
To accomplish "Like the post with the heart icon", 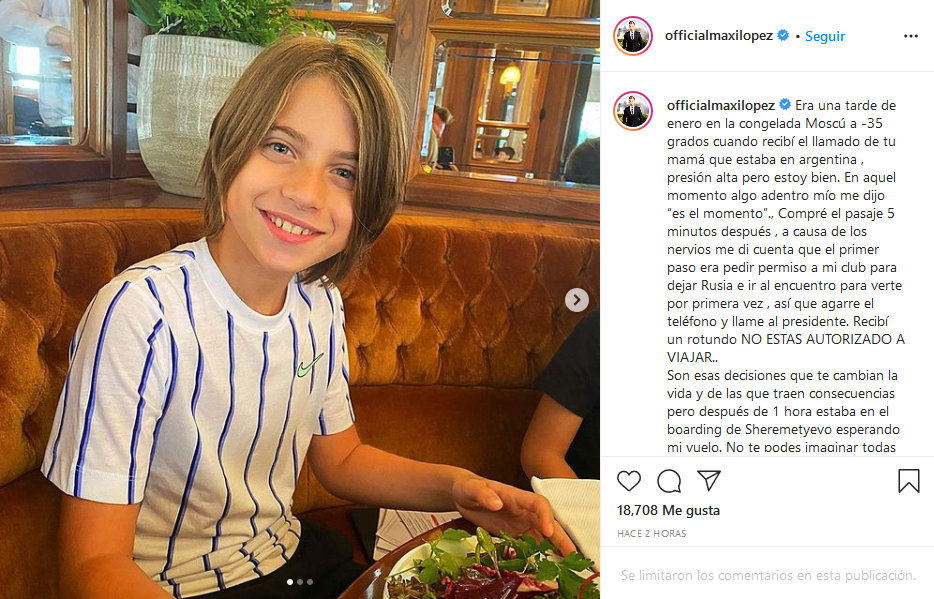I will coord(628,481).
